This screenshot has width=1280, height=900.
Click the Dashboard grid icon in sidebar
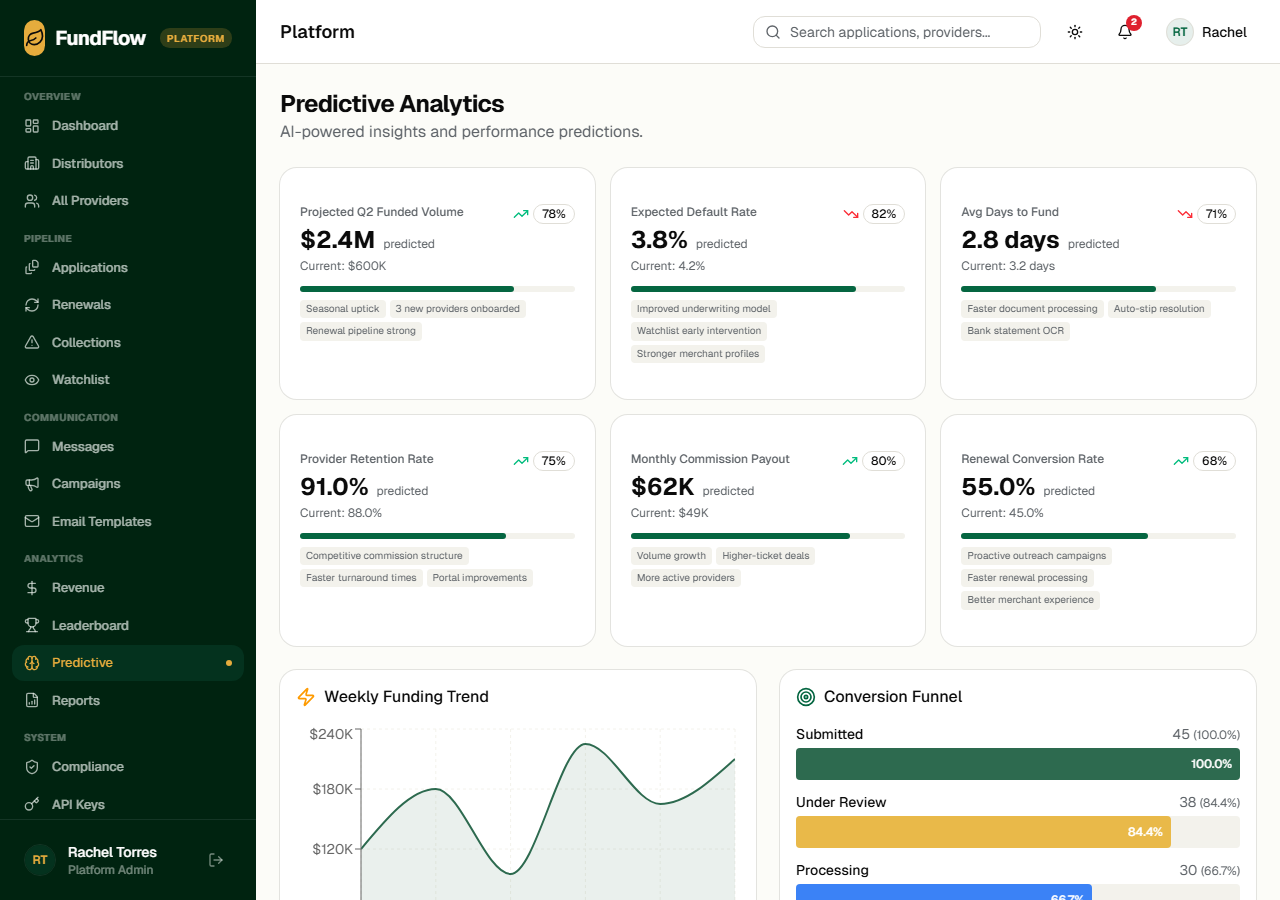(32, 126)
